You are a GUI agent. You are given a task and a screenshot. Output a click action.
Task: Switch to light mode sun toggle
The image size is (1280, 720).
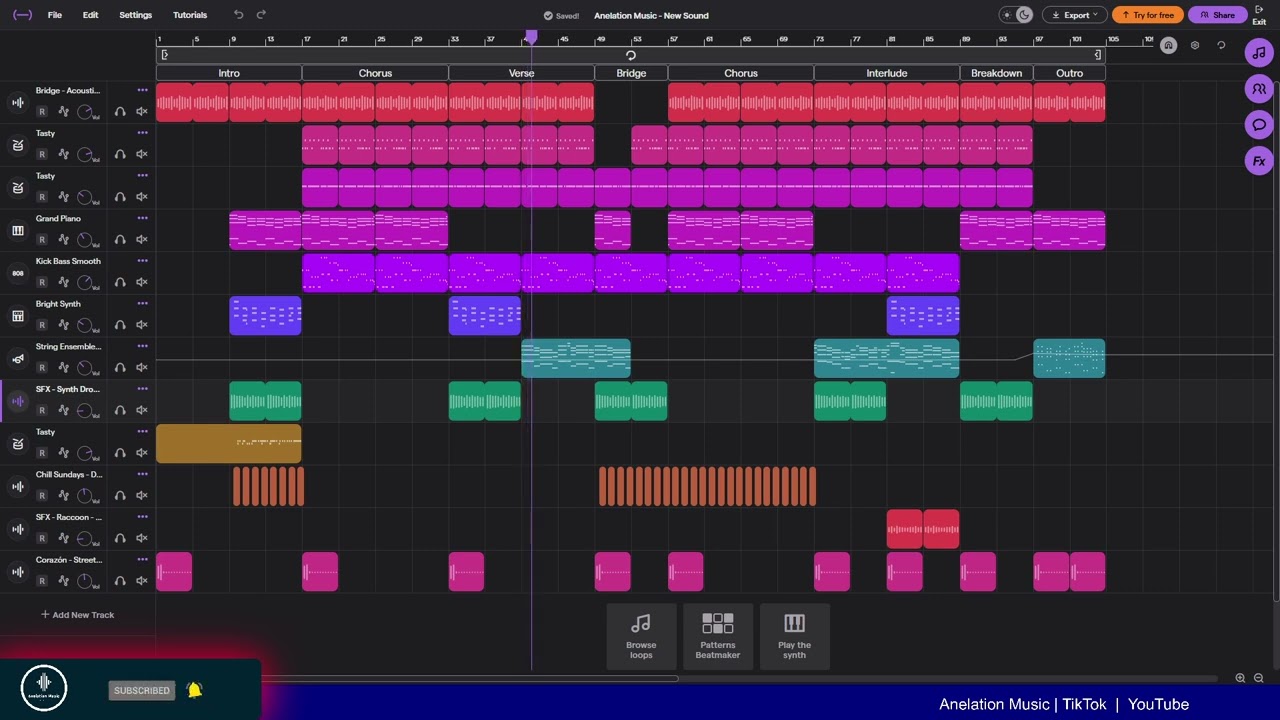coord(1007,15)
